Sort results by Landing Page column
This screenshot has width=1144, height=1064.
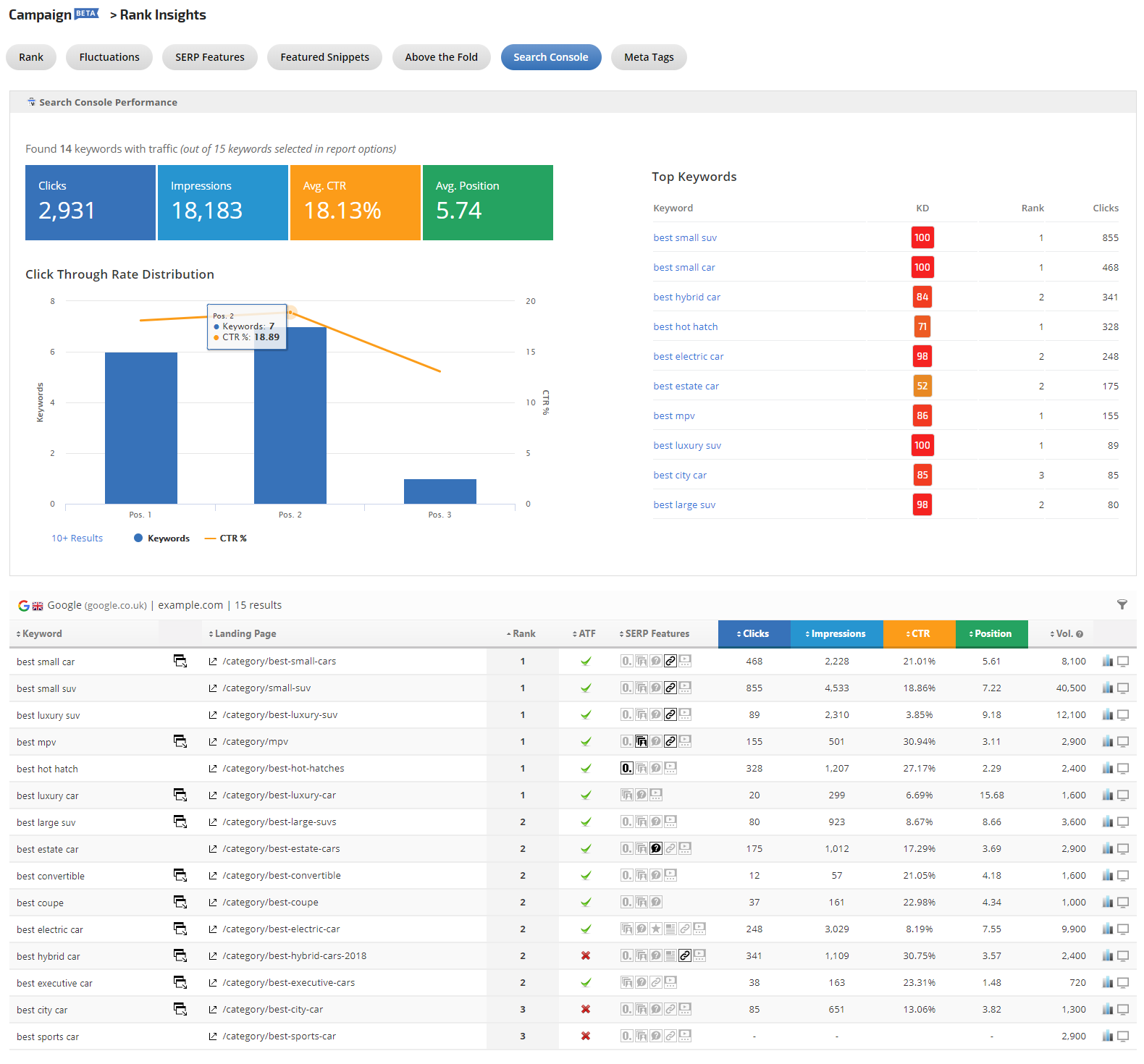(243, 634)
